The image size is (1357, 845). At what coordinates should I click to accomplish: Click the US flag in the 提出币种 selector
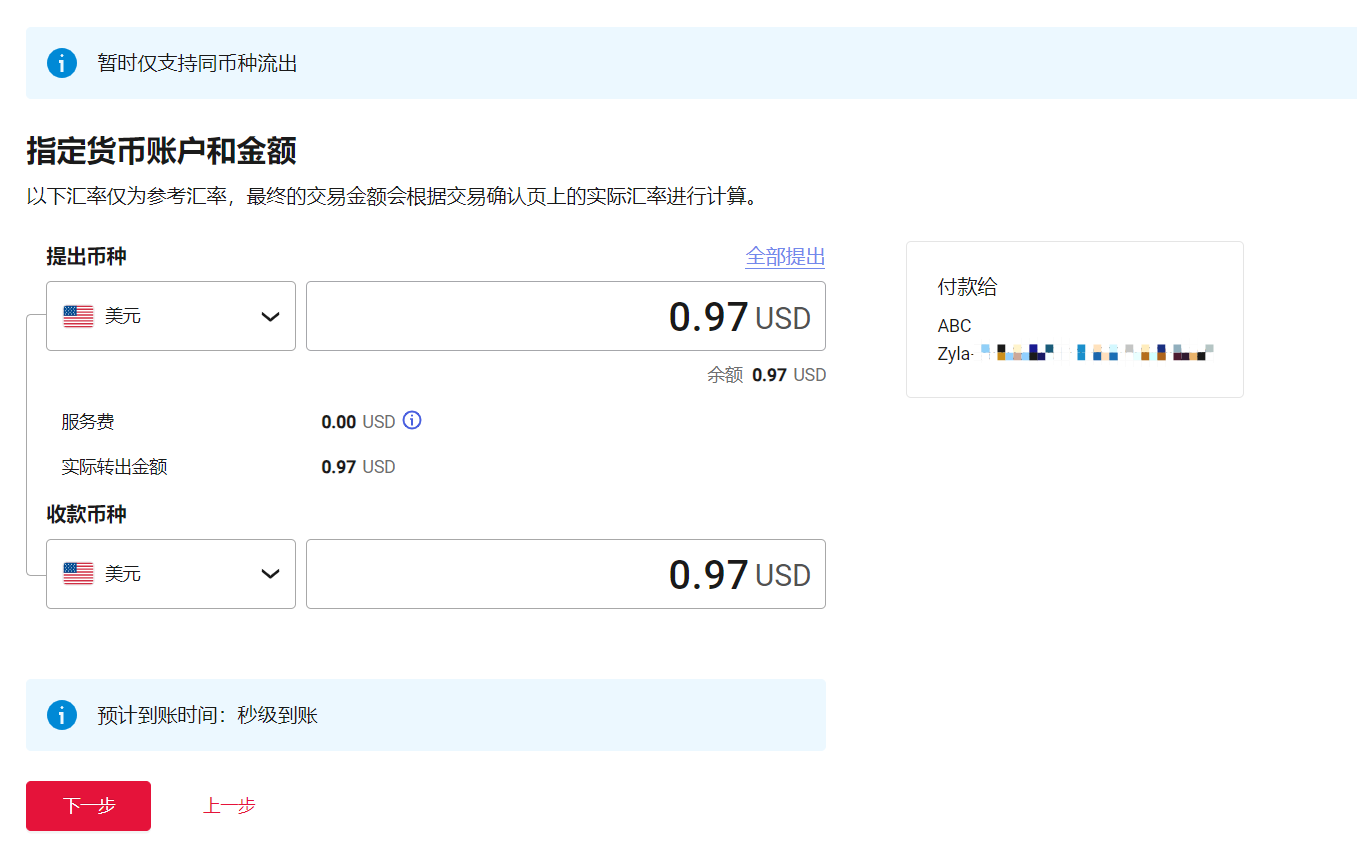[77, 315]
